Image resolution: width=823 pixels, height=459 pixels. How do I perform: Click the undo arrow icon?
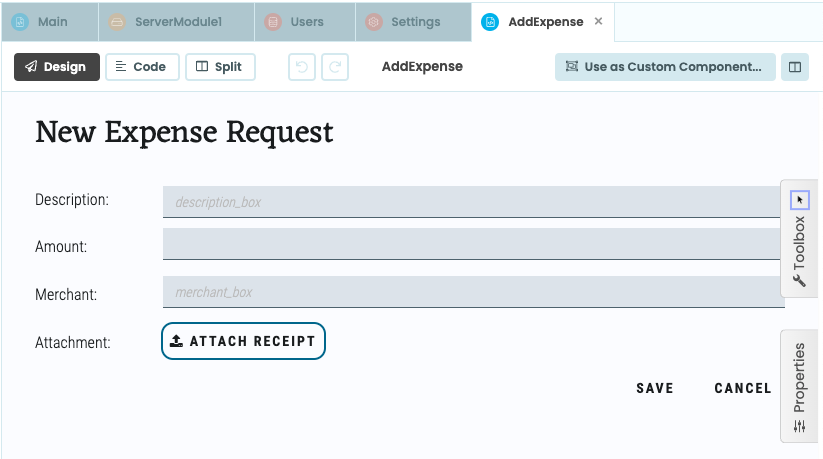coord(302,67)
